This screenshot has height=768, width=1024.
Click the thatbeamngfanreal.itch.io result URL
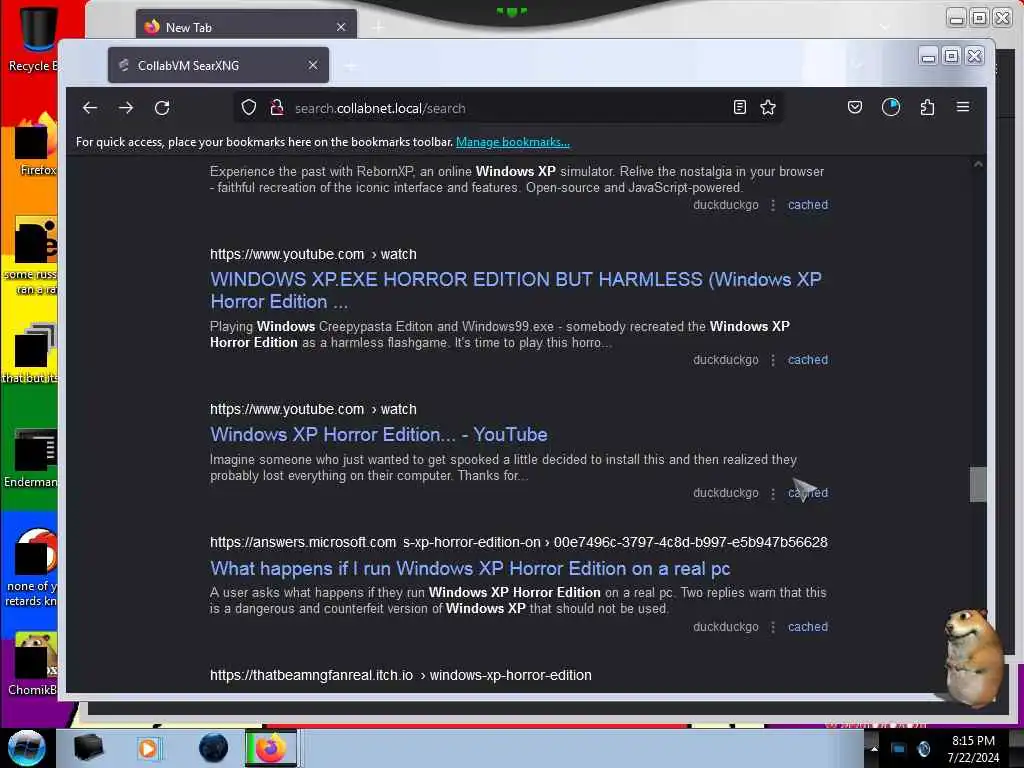tap(400, 675)
